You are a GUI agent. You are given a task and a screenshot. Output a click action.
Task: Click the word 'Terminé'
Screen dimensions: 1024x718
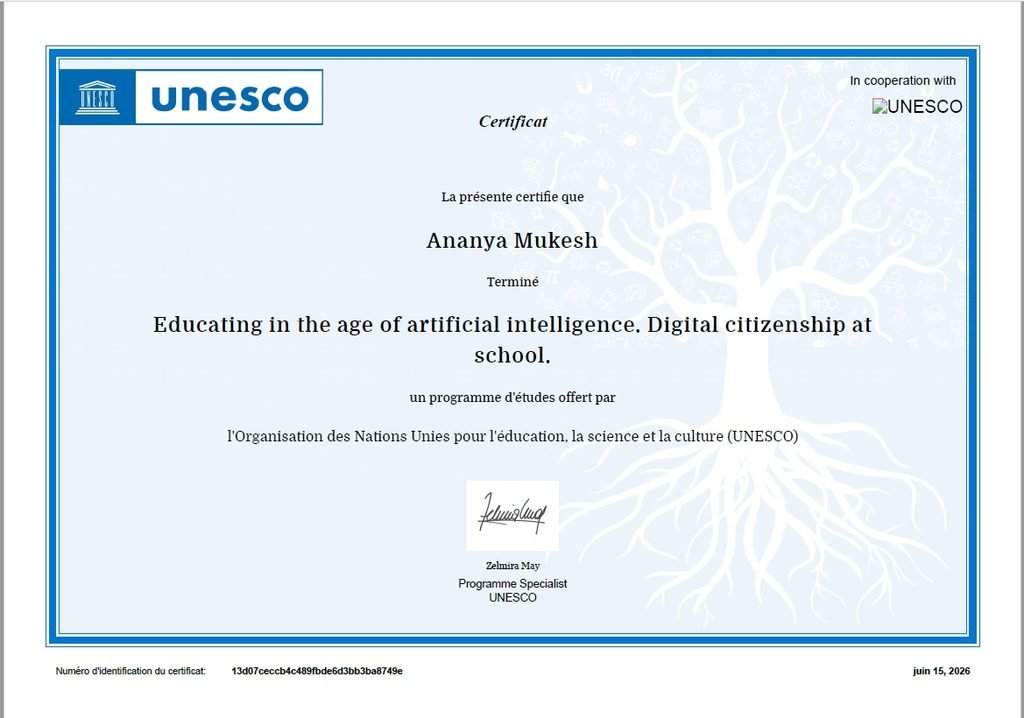click(513, 282)
